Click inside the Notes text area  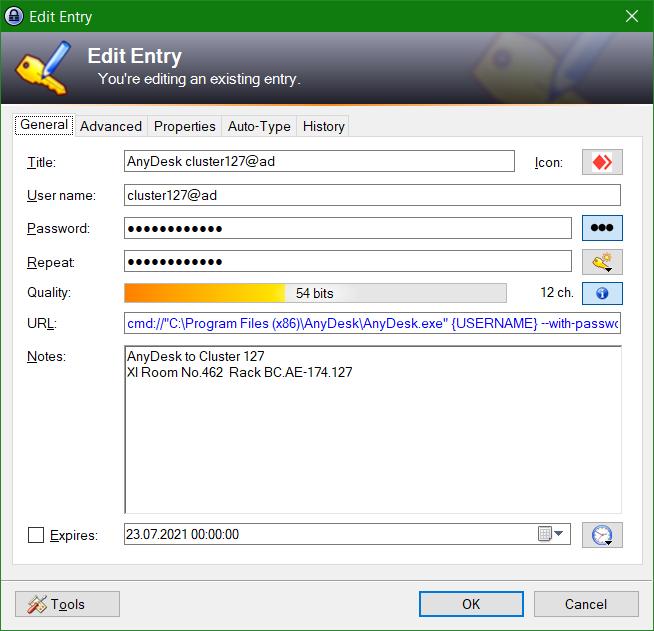tap(373, 430)
